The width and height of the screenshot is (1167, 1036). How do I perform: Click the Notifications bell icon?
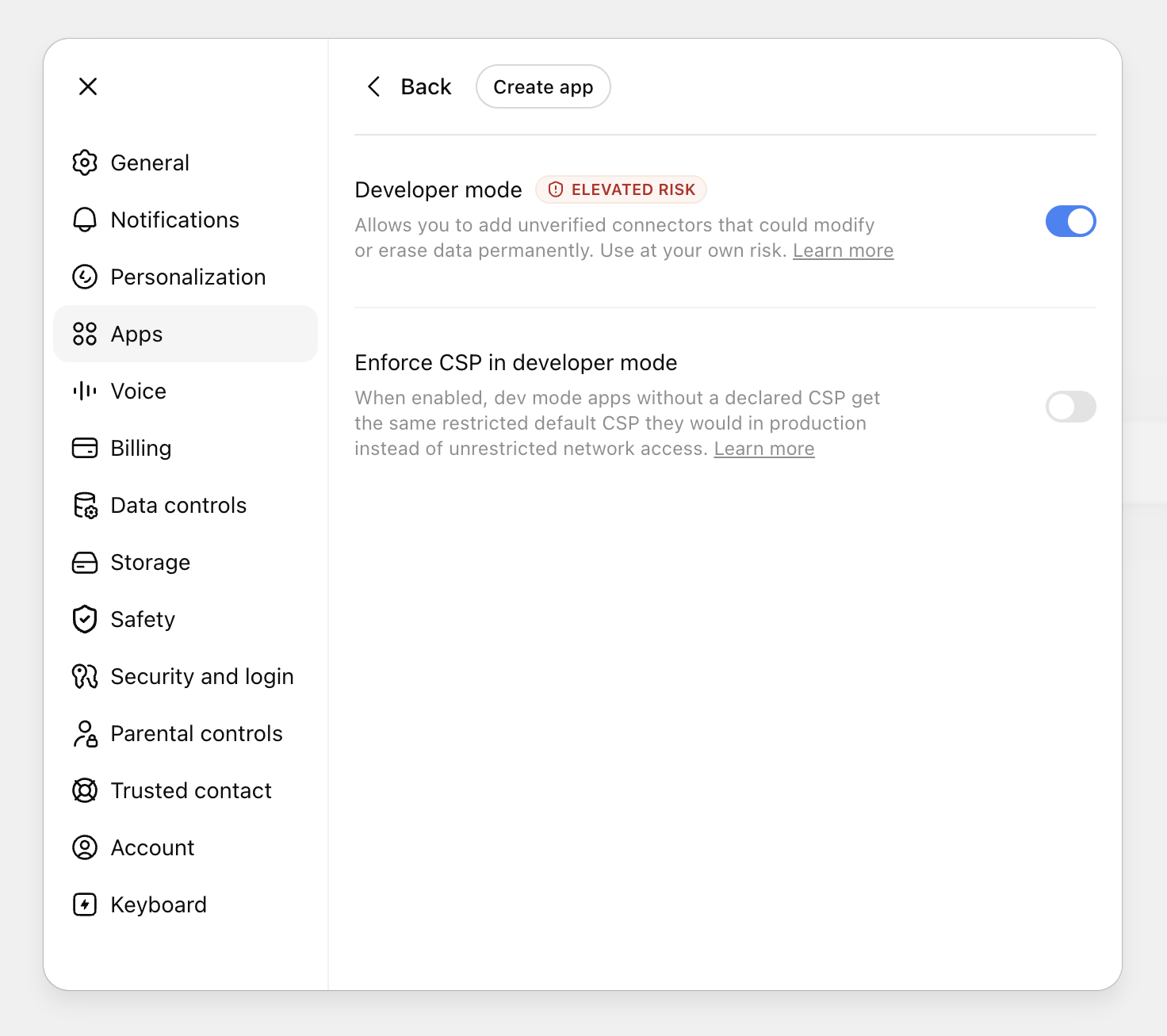[x=85, y=220]
